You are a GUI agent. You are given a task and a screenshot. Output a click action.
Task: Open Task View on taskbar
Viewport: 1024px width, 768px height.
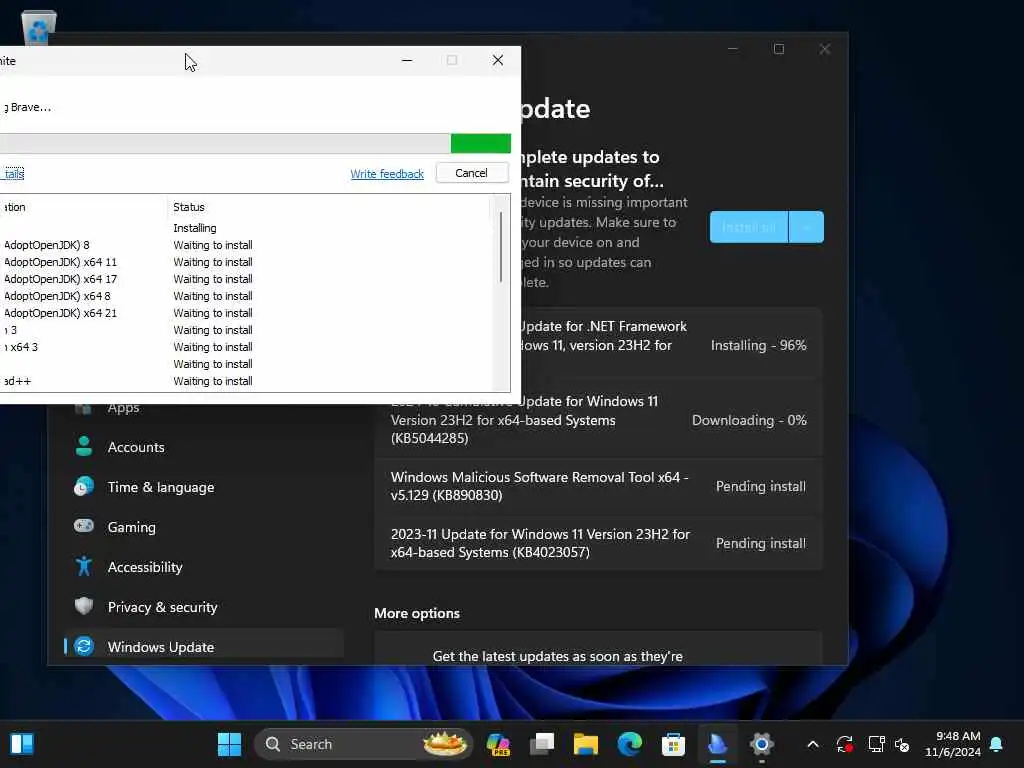tap(542, 744)
